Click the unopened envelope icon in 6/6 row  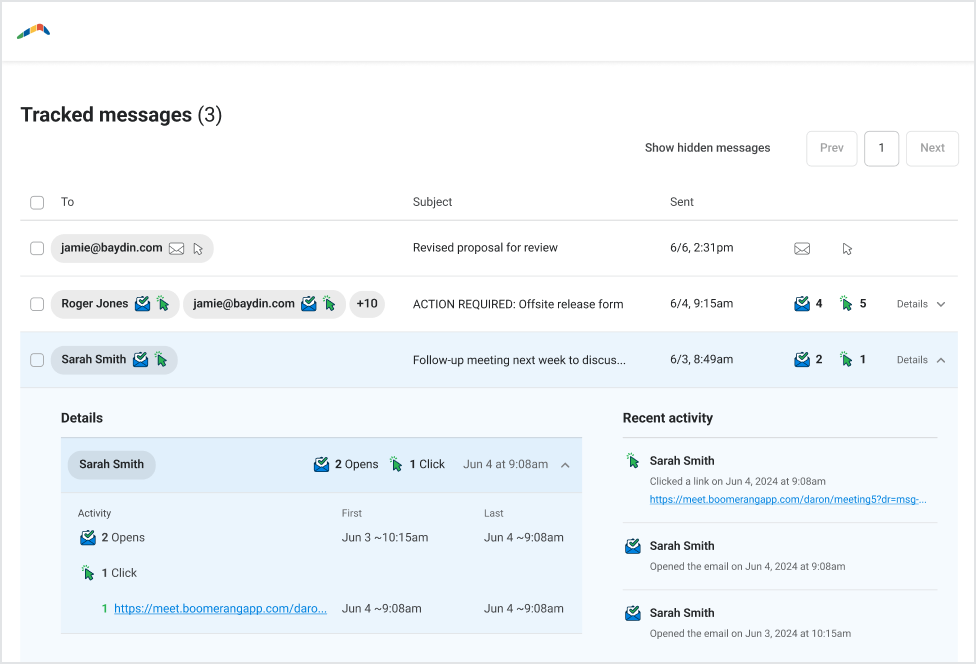802,249
